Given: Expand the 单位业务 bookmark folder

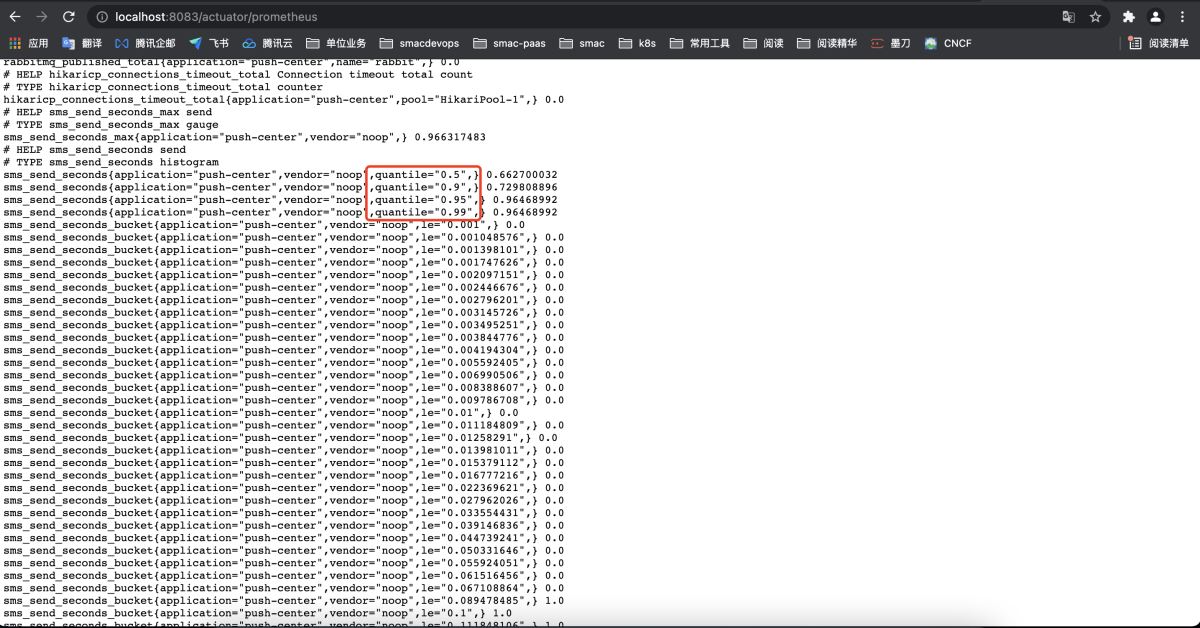Looking at the screenshot, I should point(336,43).
